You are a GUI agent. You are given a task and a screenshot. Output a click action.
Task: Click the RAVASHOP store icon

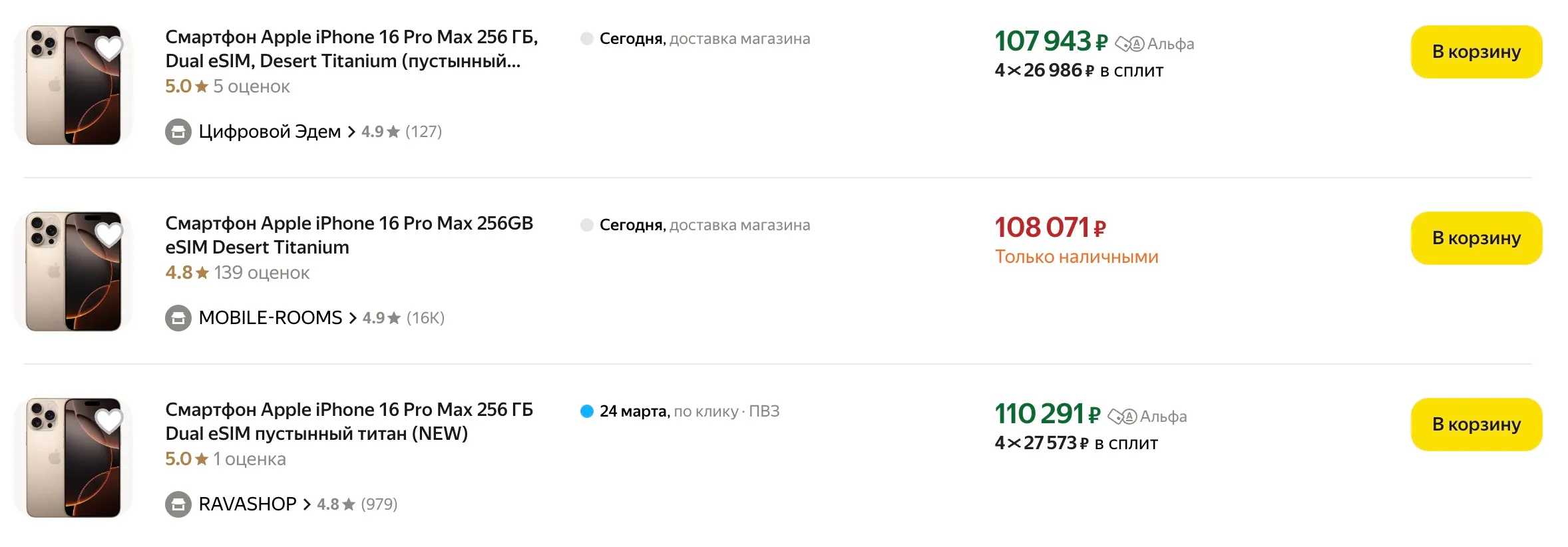(x=178, y=504)
